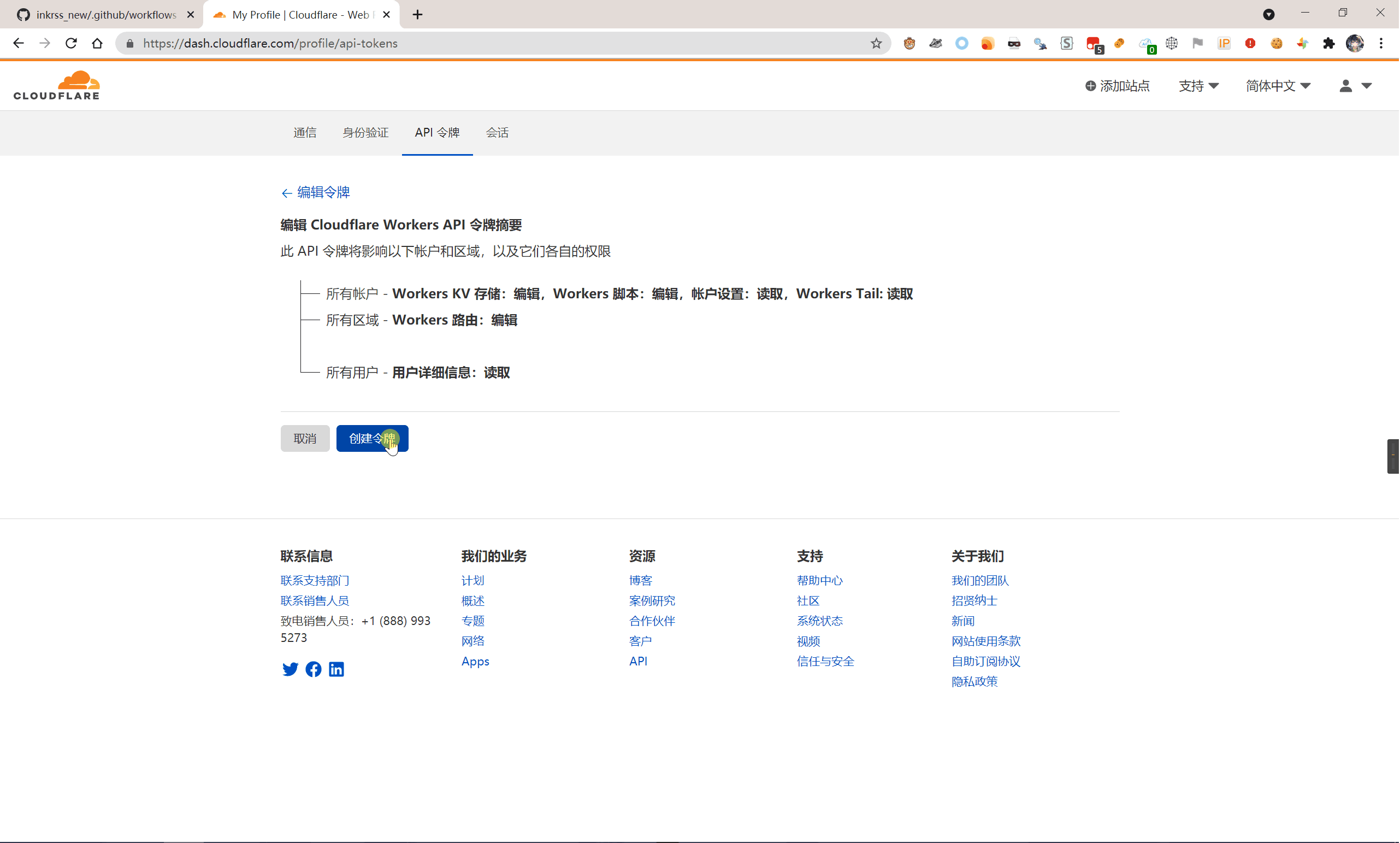Click the Cloudflare logo

tap(57, 85)
